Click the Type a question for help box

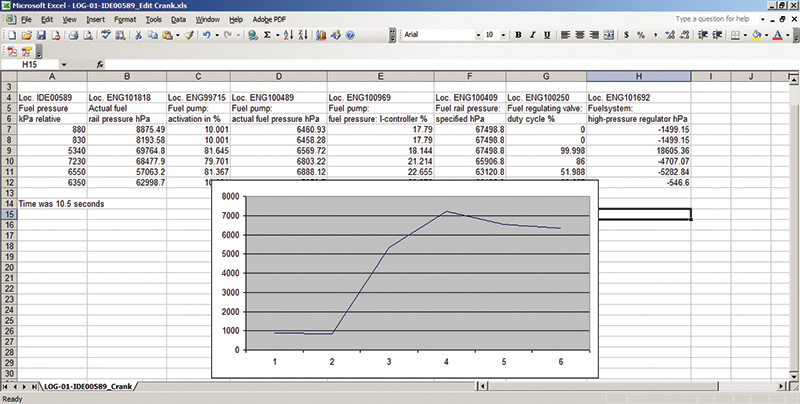tap(716, 19)
